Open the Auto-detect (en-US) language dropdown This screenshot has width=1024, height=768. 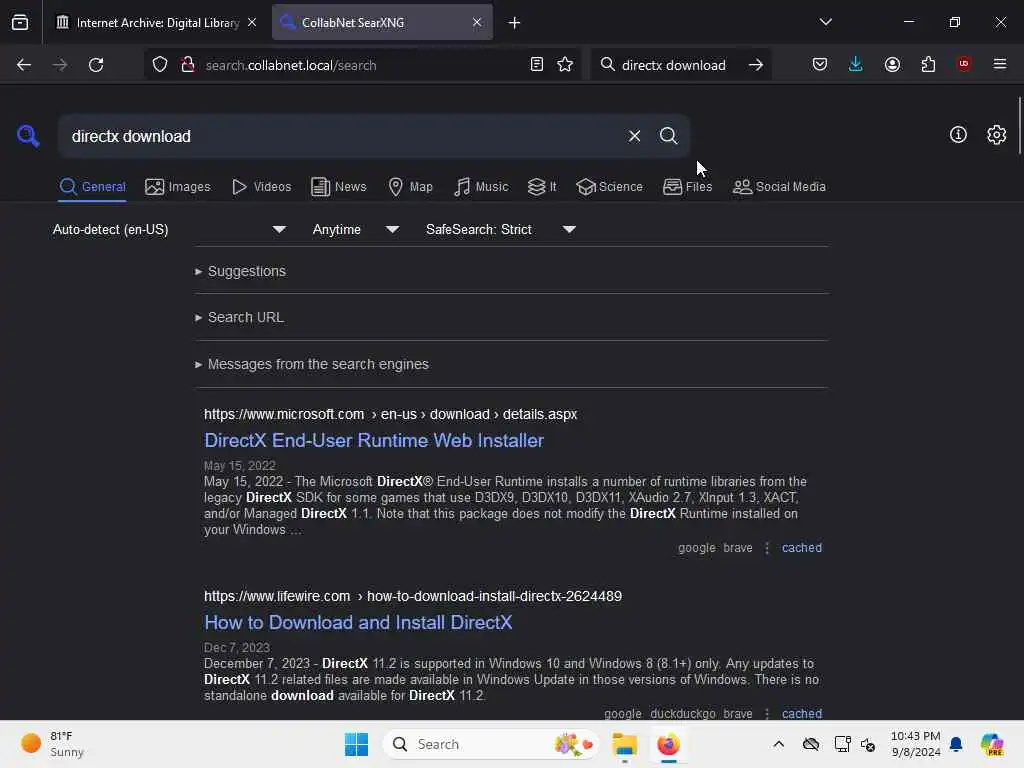[x=169, y=229]
